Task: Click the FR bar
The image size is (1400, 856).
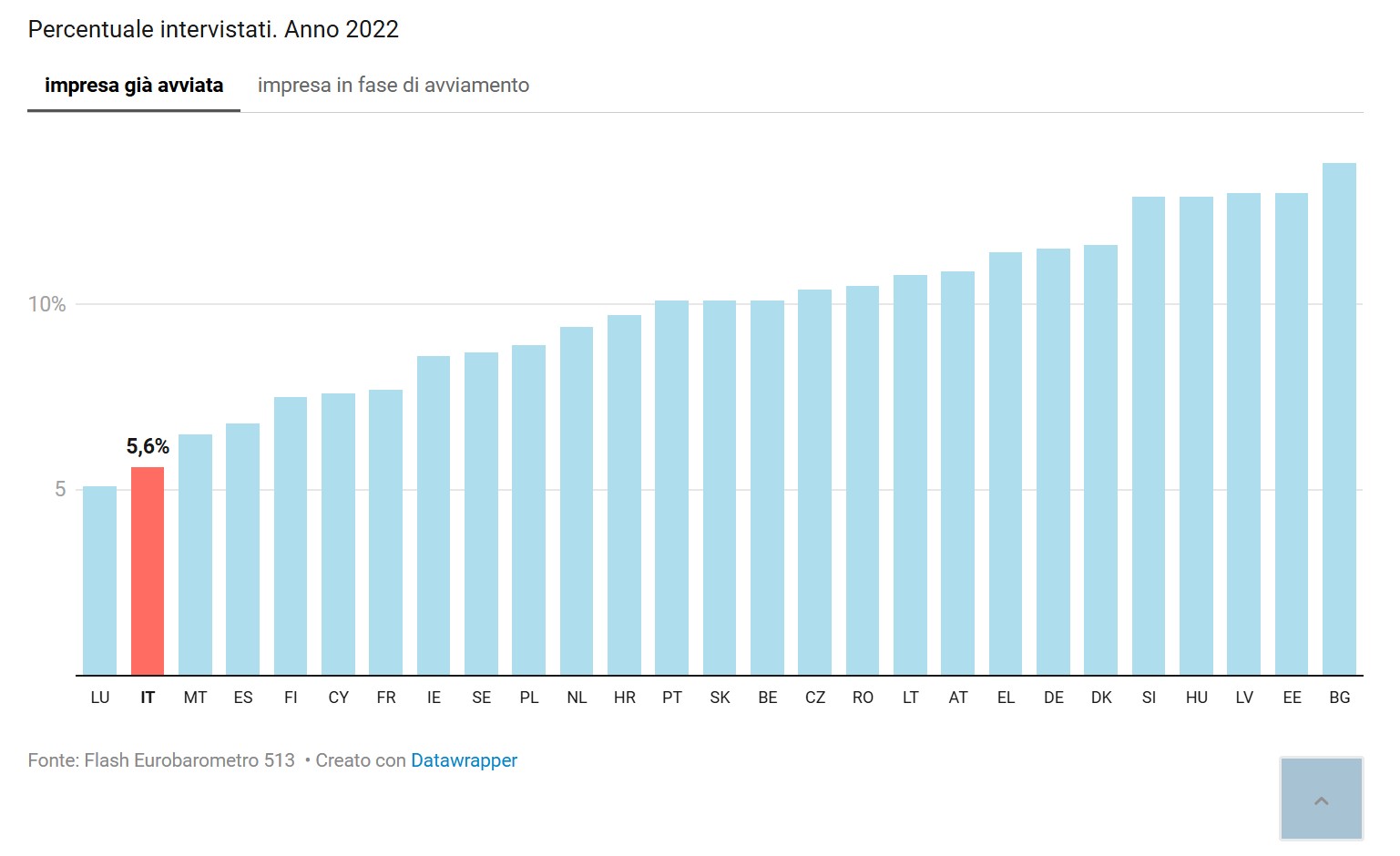Action: click(385, 533)
